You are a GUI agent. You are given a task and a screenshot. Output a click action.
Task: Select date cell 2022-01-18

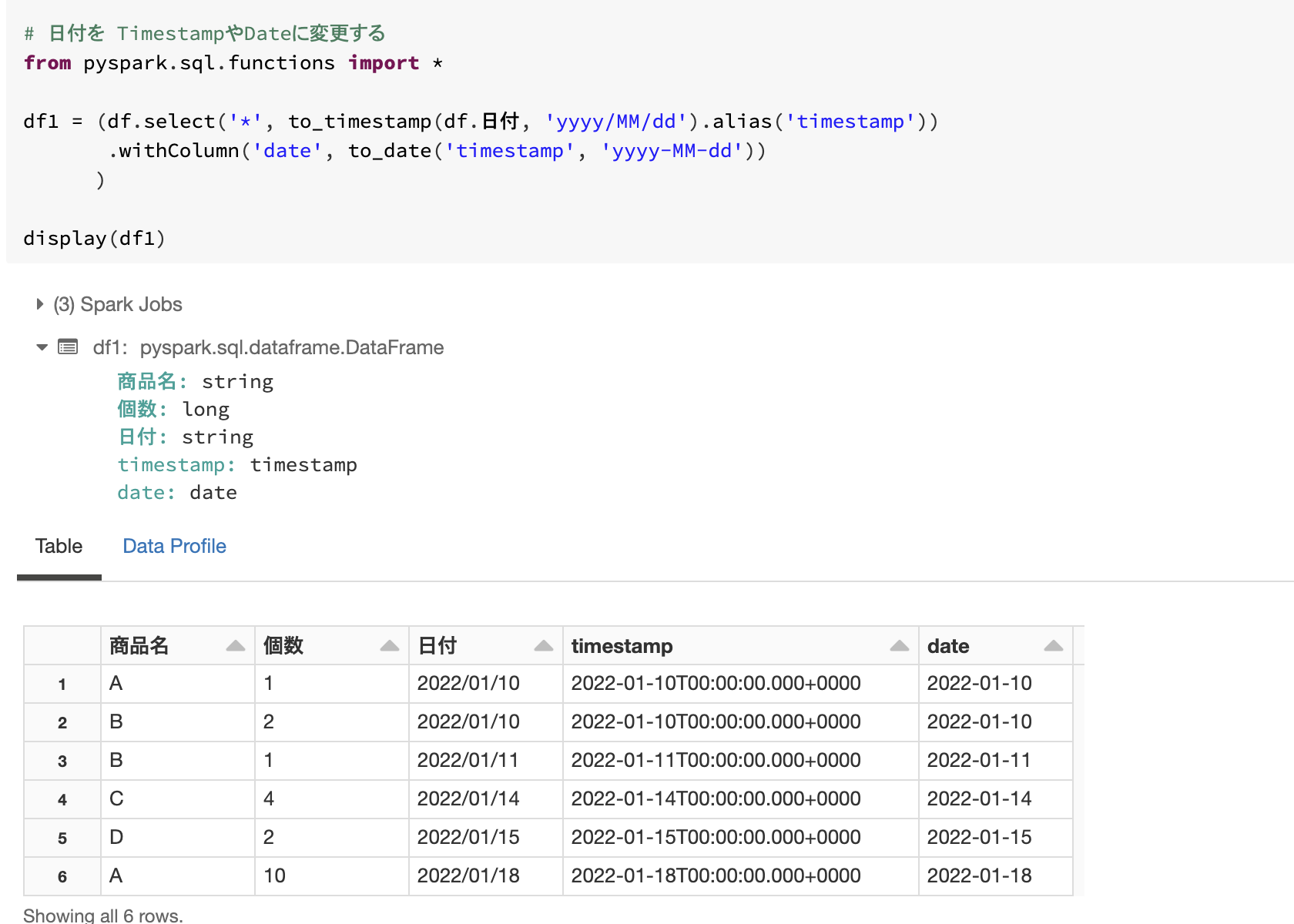tap(996, 876)
